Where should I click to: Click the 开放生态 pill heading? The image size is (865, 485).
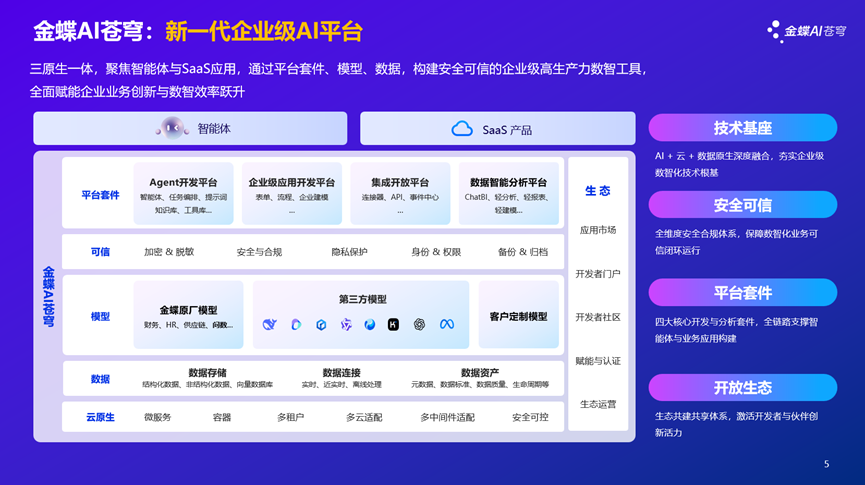pos(742,388)
